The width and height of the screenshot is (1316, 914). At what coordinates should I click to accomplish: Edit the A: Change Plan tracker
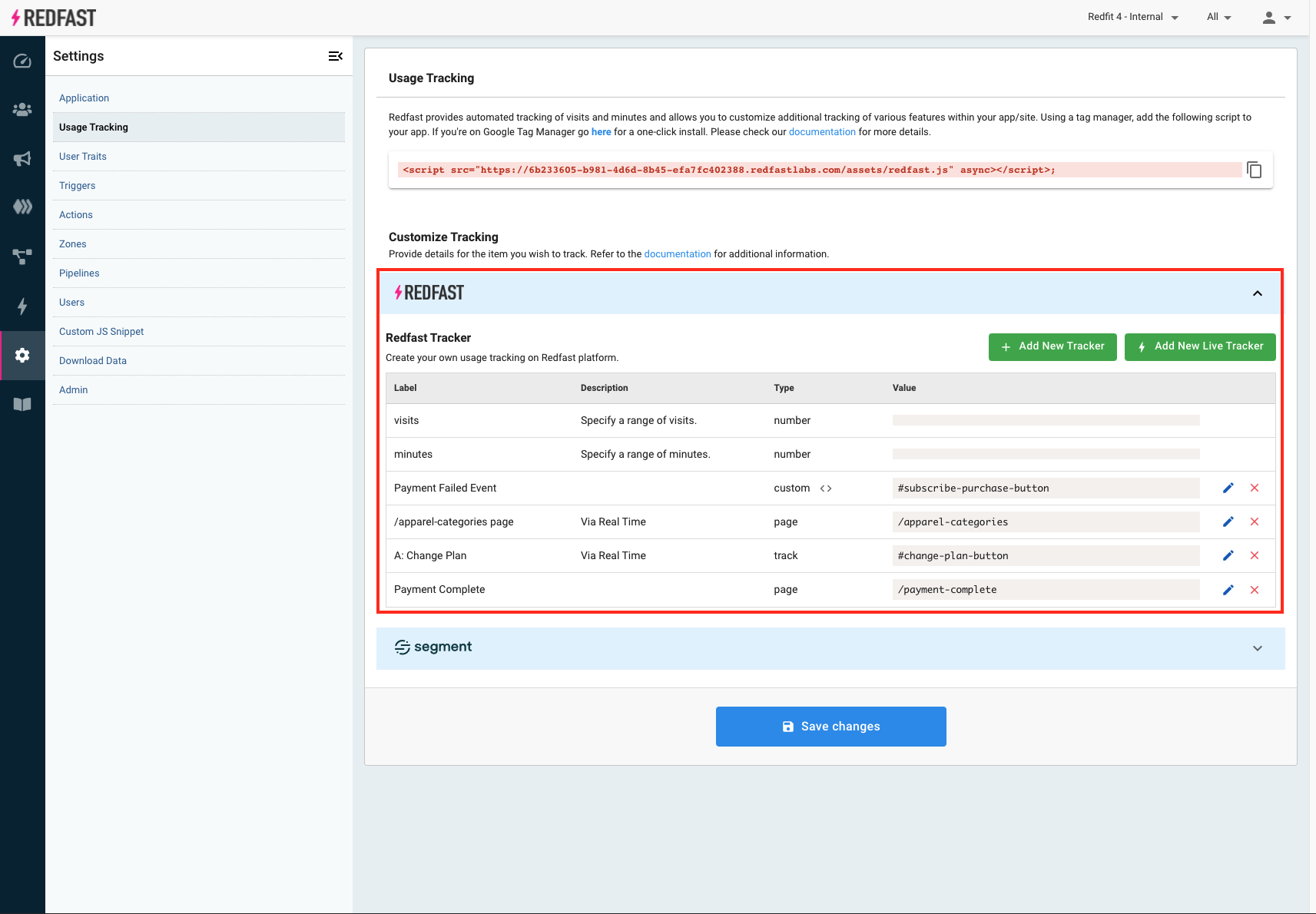pos(1228,555)
